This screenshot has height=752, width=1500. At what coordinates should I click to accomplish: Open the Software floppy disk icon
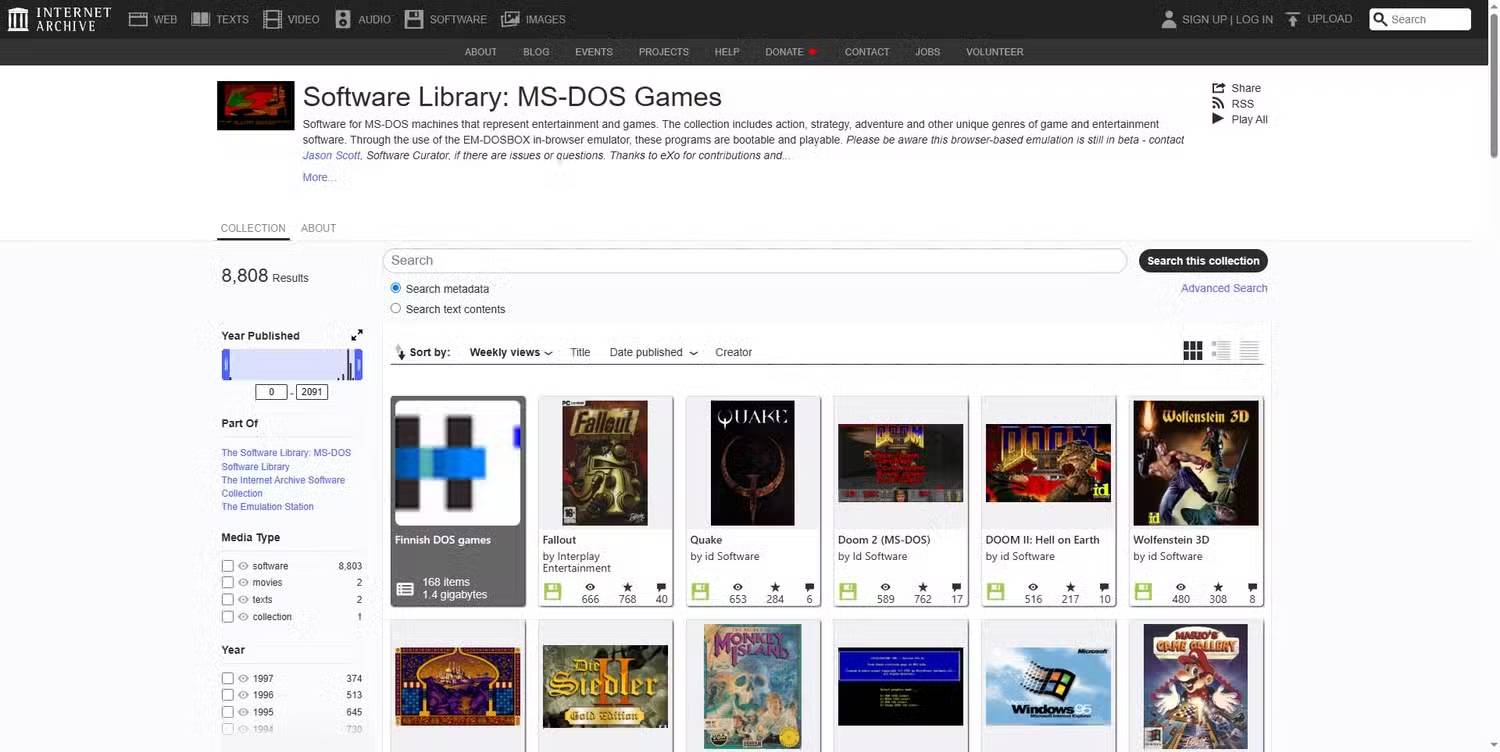414,19
